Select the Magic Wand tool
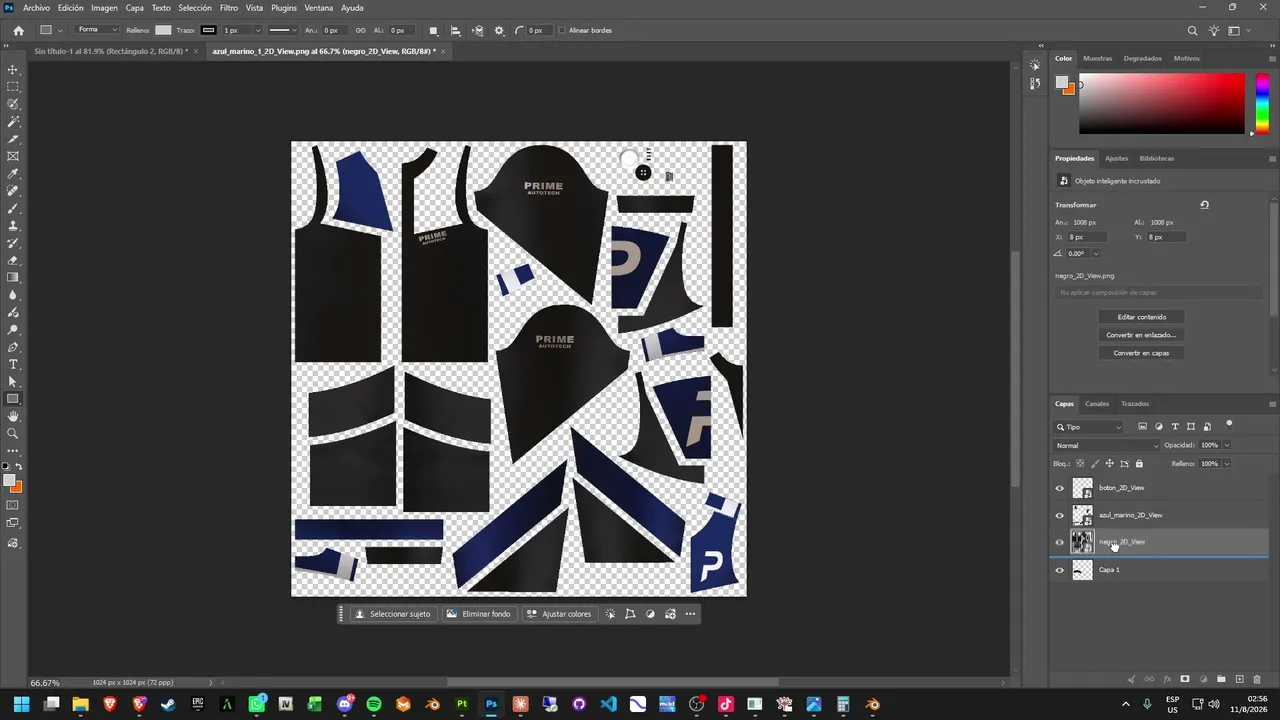1280x720 pixels. click(x=13, y=122)
